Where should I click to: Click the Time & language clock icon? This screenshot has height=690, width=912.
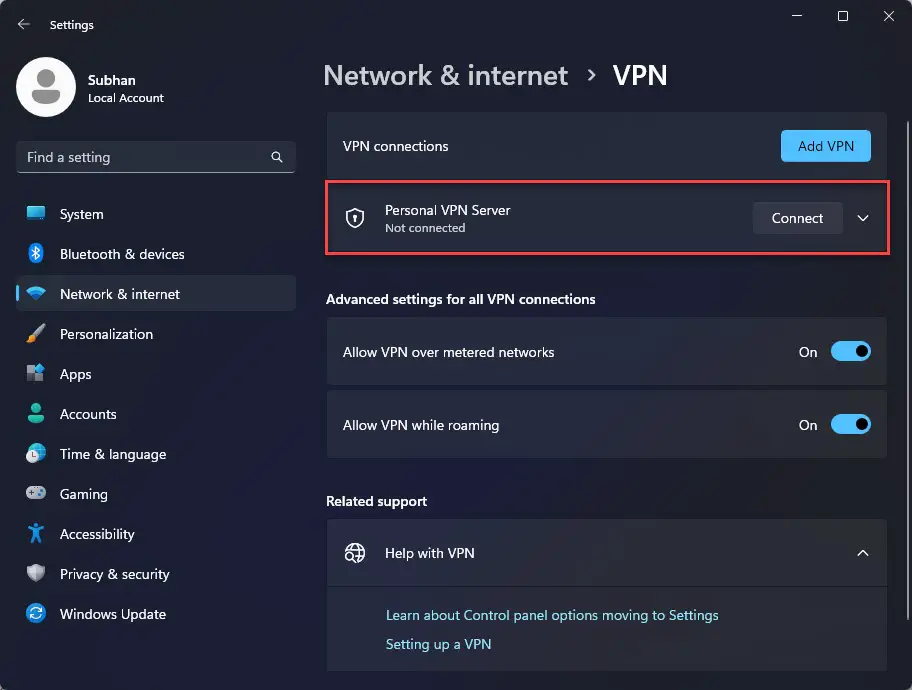[36, 454]
